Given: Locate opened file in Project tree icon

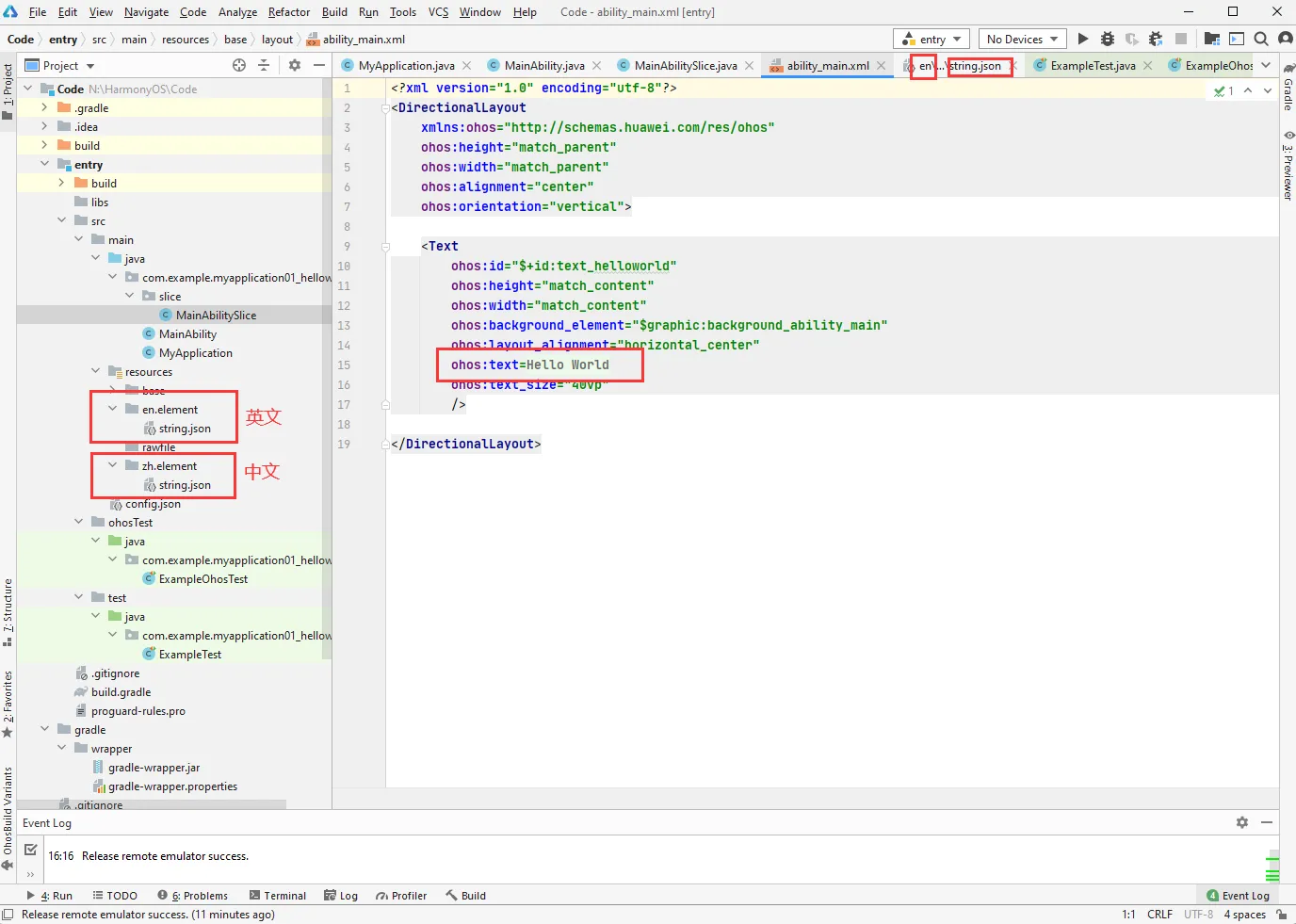Looking at the screenshot, I should click(239, 65).
